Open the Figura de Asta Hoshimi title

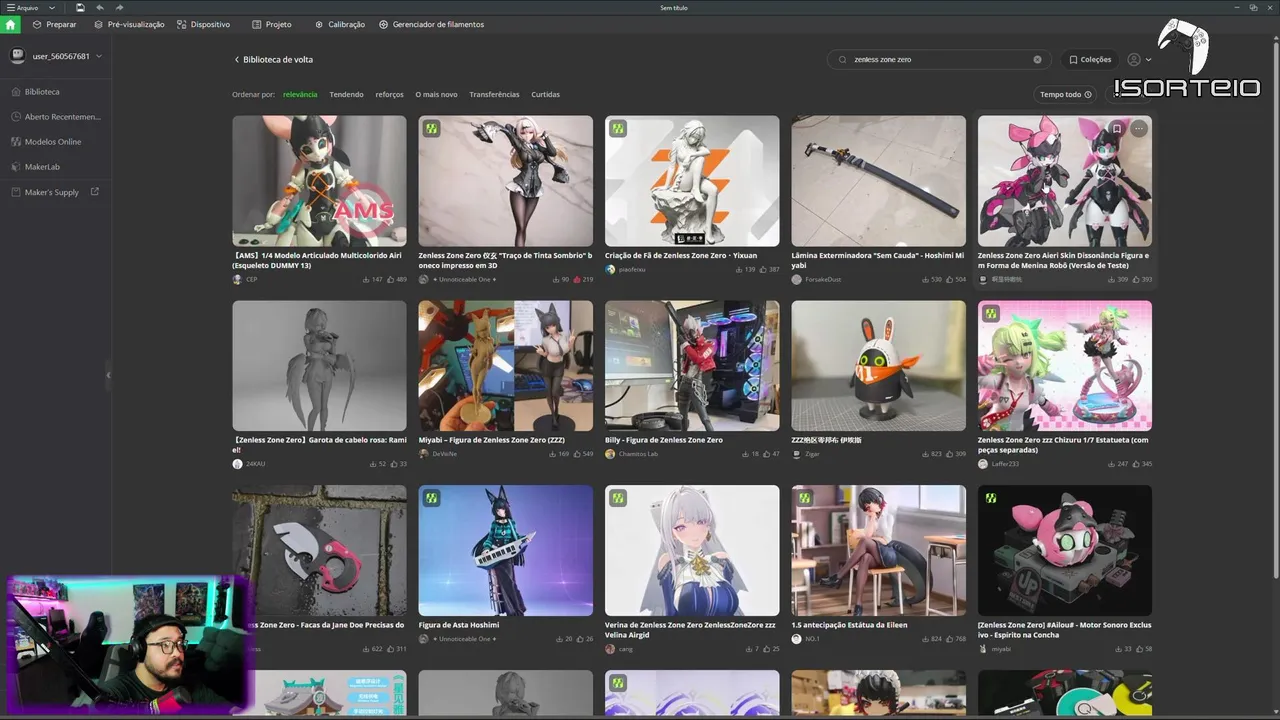click(459, 625)
